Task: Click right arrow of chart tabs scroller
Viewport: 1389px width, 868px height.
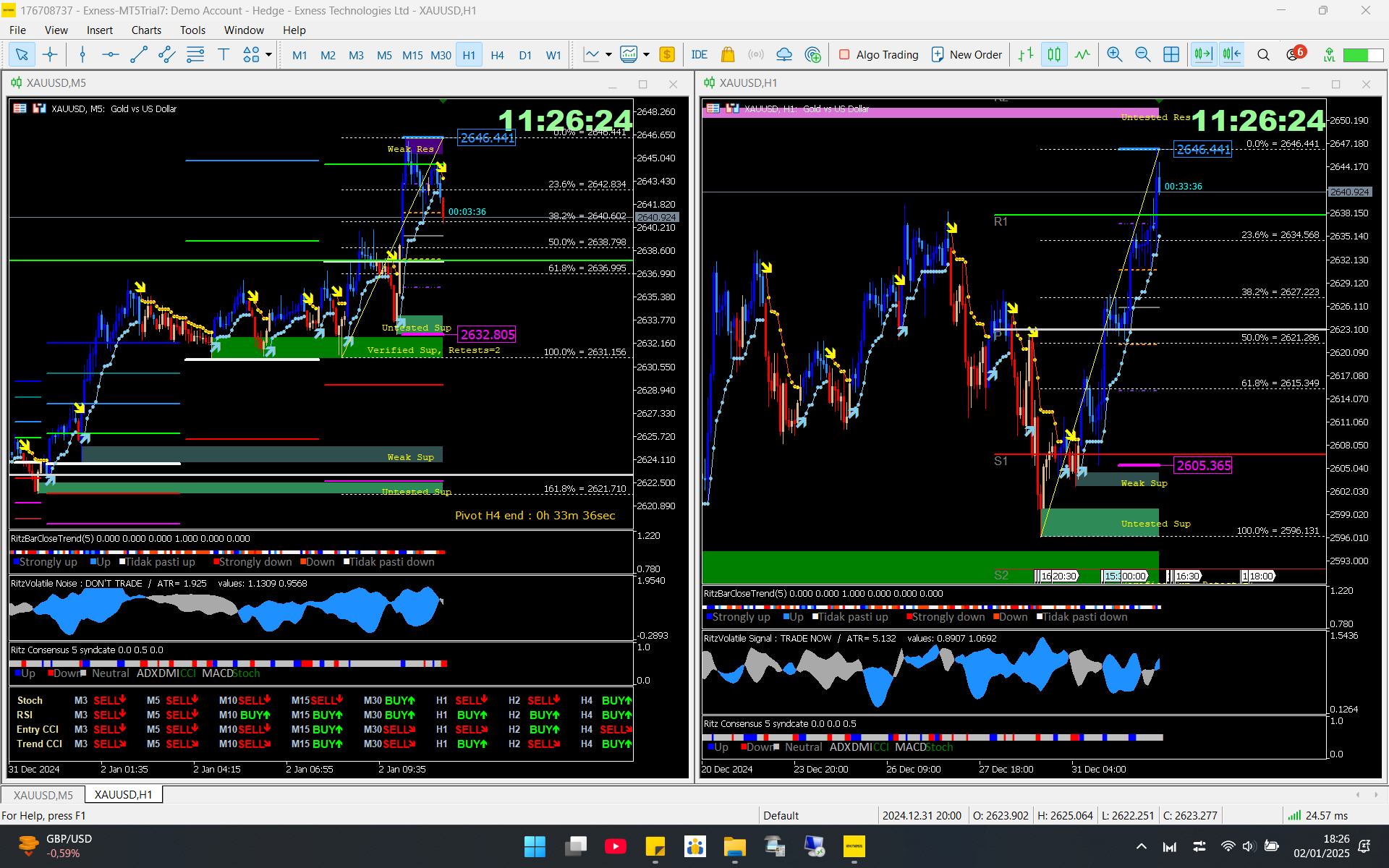Action: click(x=1376, y=795)
